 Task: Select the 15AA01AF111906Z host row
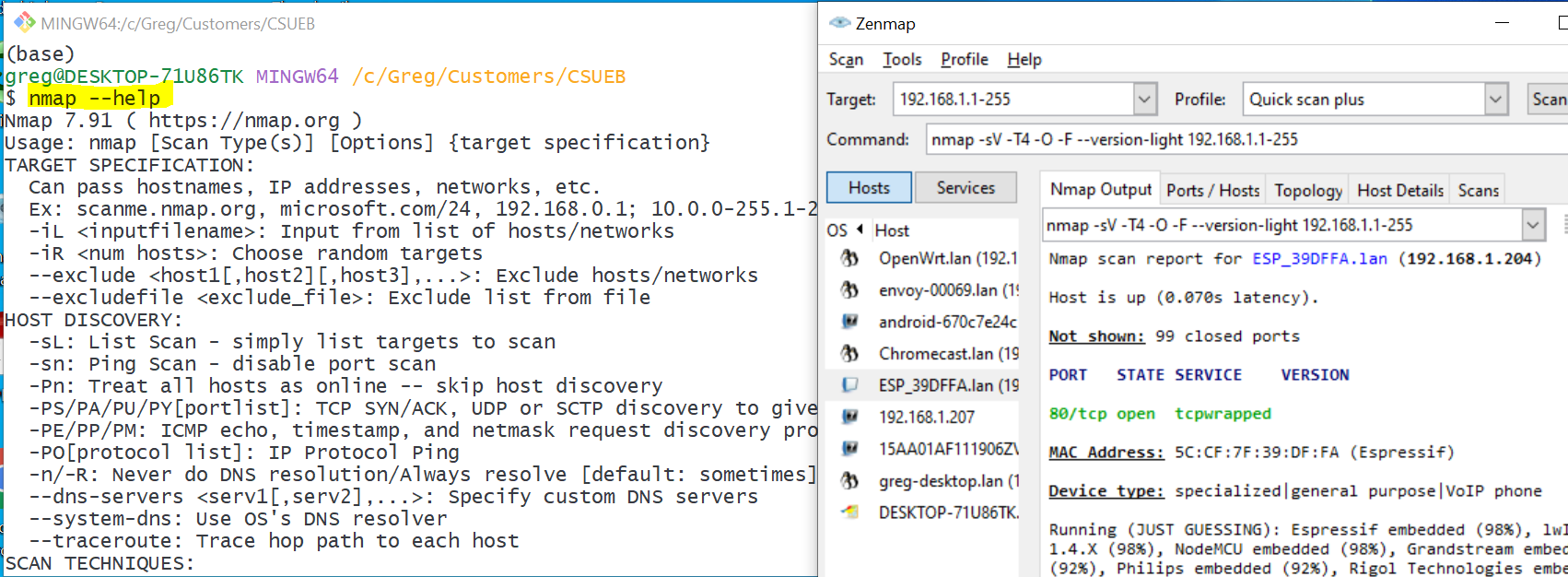(x=923, y=449)
